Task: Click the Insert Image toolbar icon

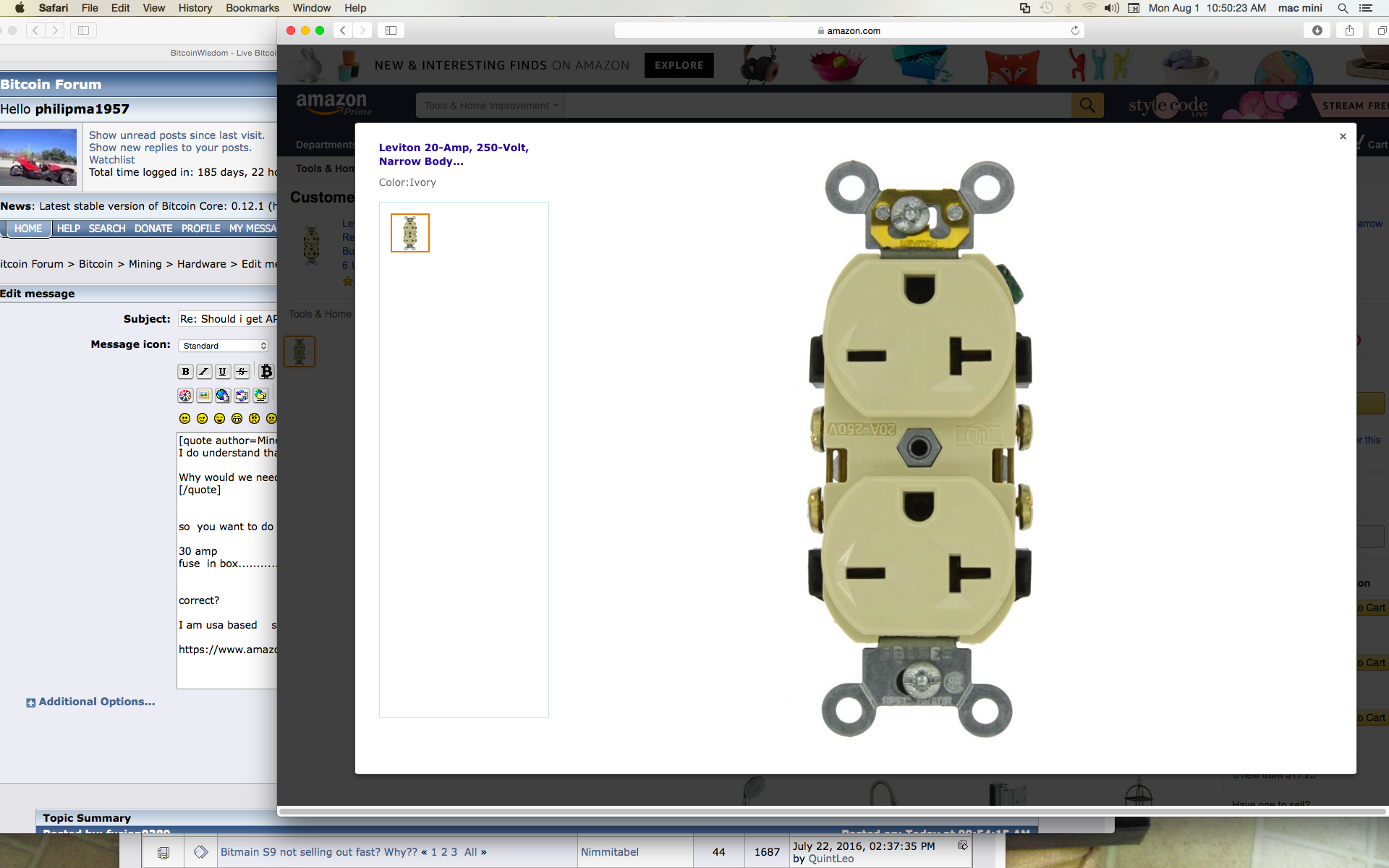Action: 204,396
